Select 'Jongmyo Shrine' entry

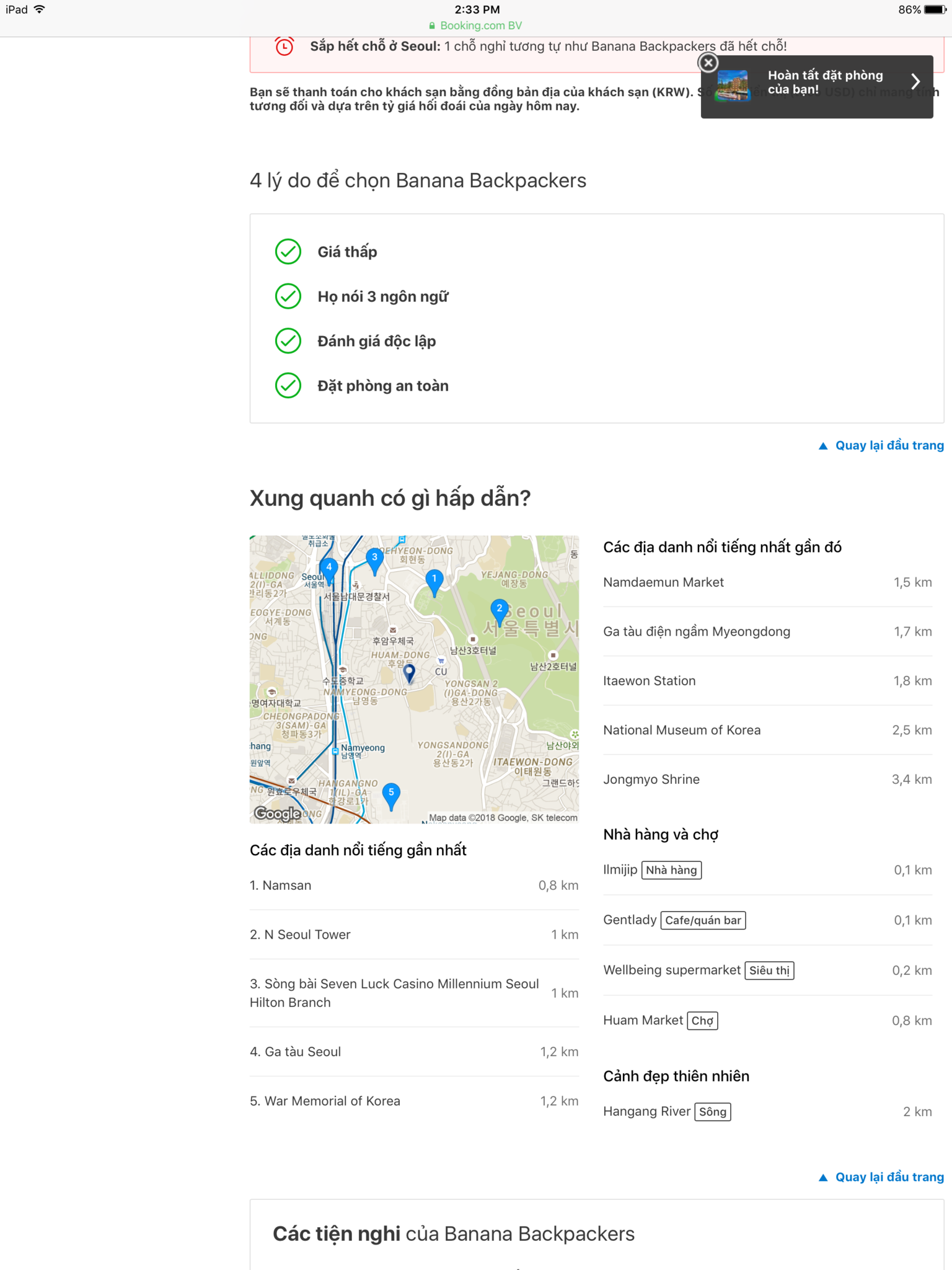767,779
